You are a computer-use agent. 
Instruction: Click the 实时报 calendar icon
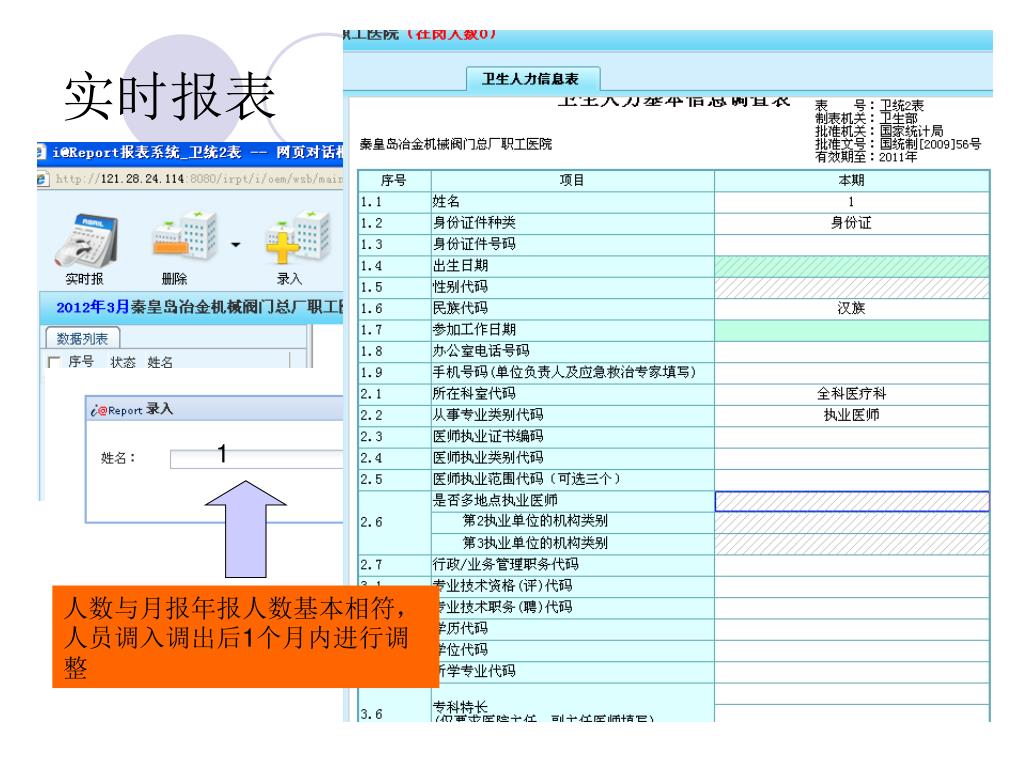85,240
